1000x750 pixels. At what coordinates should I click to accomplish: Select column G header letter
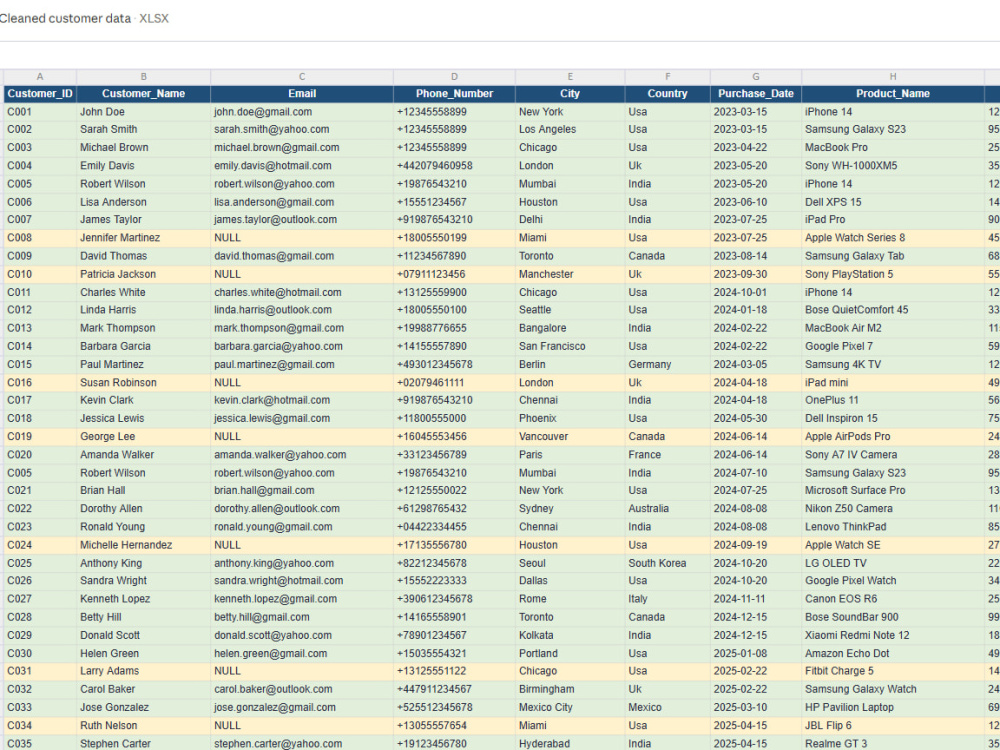pyautogui.click(x=756, y=77)
